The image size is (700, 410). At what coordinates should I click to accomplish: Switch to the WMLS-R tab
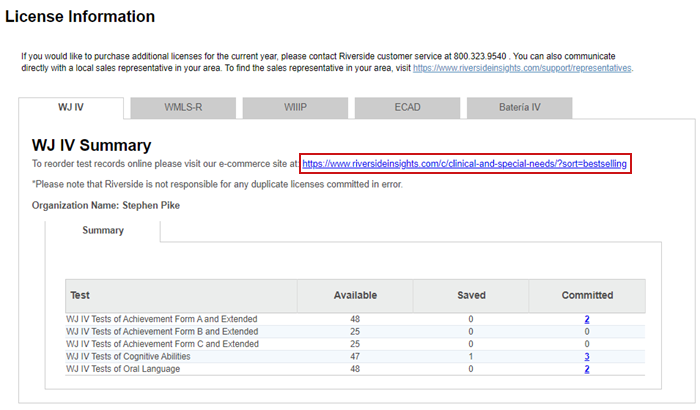click(181, 108)
